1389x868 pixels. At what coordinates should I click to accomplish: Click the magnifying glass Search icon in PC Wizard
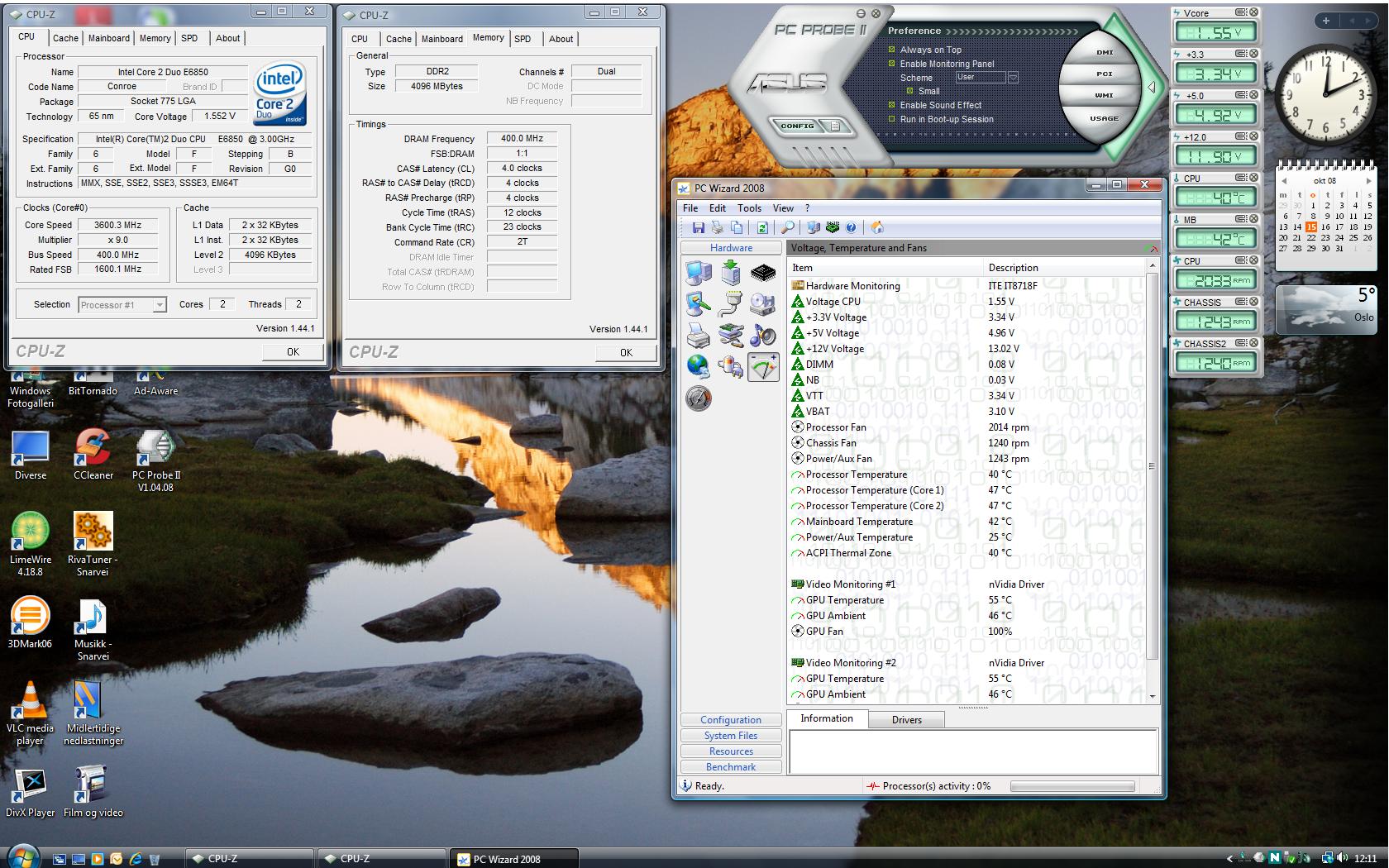click(788, 227)
